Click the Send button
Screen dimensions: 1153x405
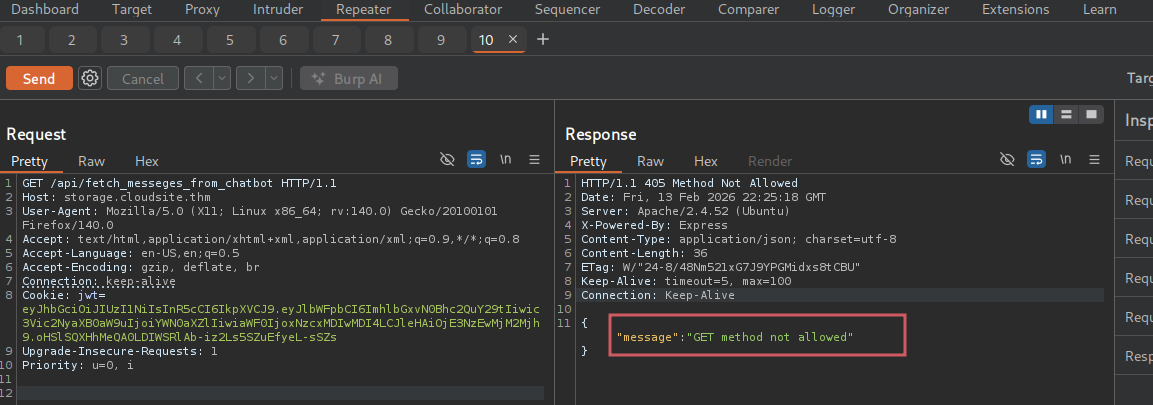click(x=39, y=79)
